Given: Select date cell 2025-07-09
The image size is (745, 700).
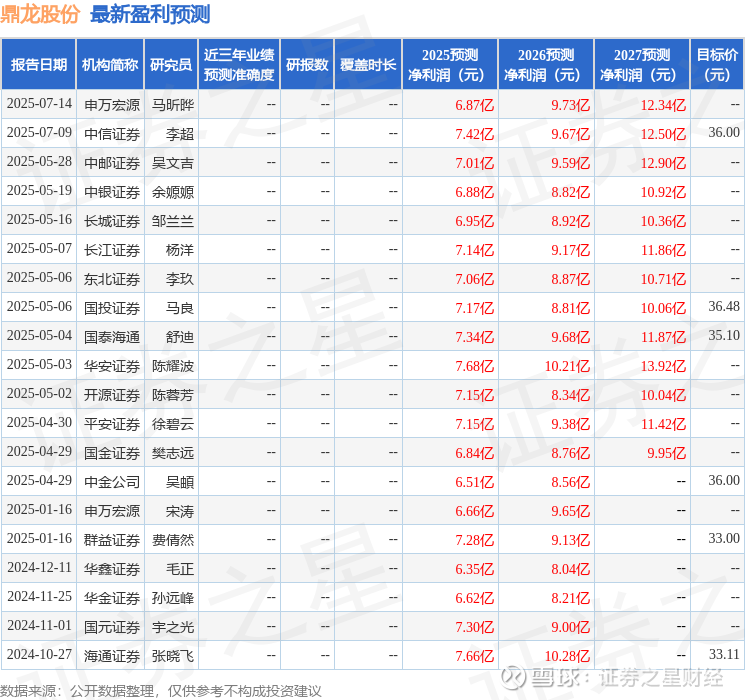Looking at the screenshot, I should 39,133.
